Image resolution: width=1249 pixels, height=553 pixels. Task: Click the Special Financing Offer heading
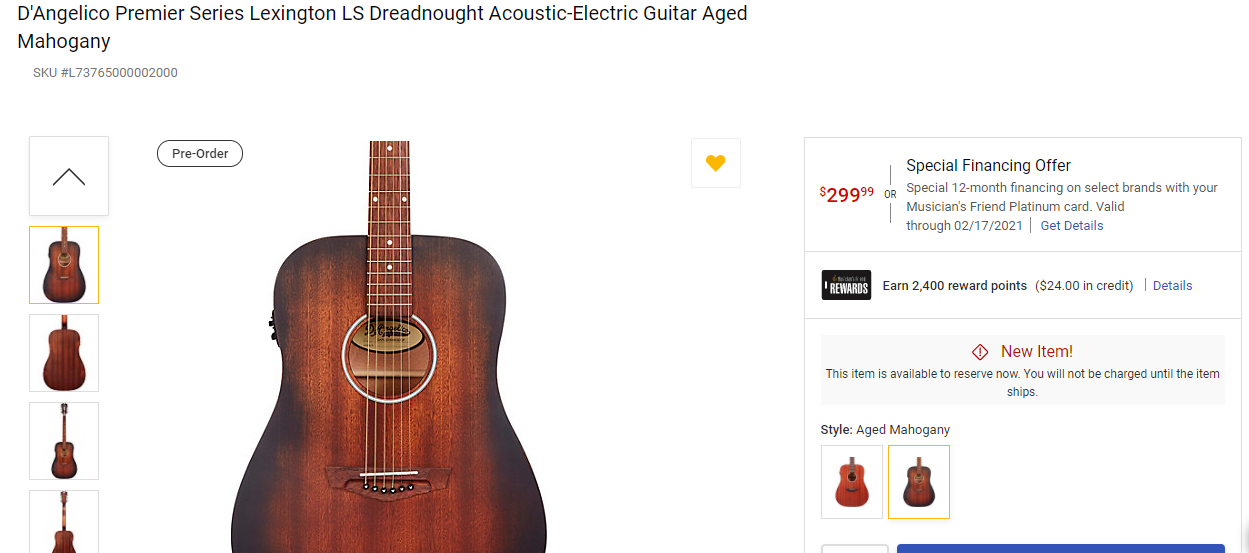point(988,166)
